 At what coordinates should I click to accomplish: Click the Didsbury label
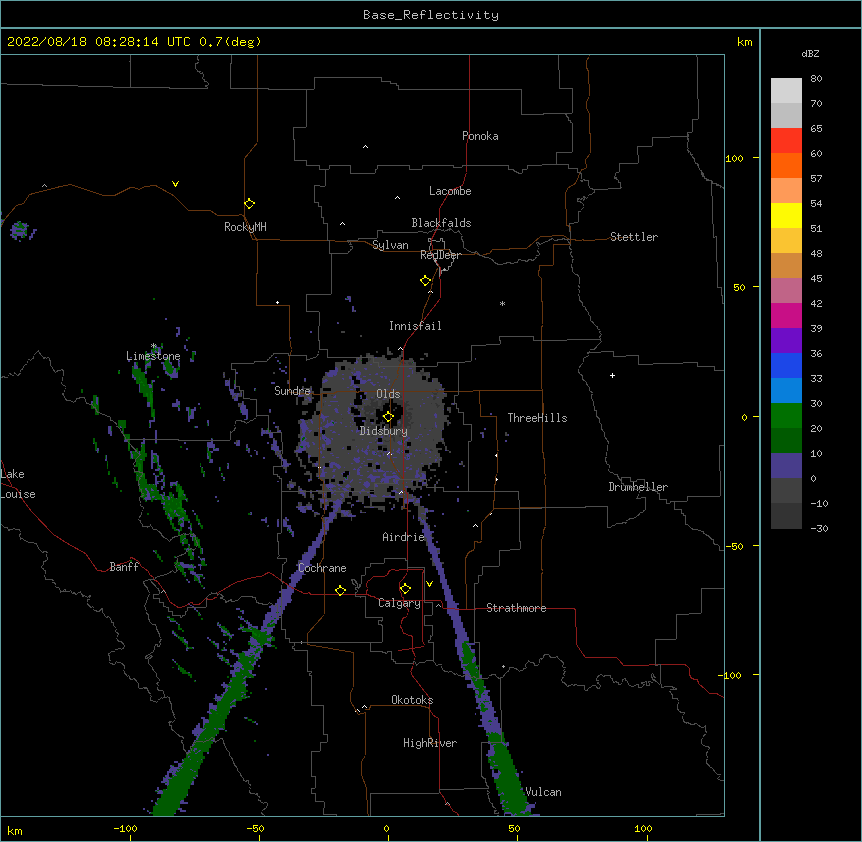(x=383, y=431)
